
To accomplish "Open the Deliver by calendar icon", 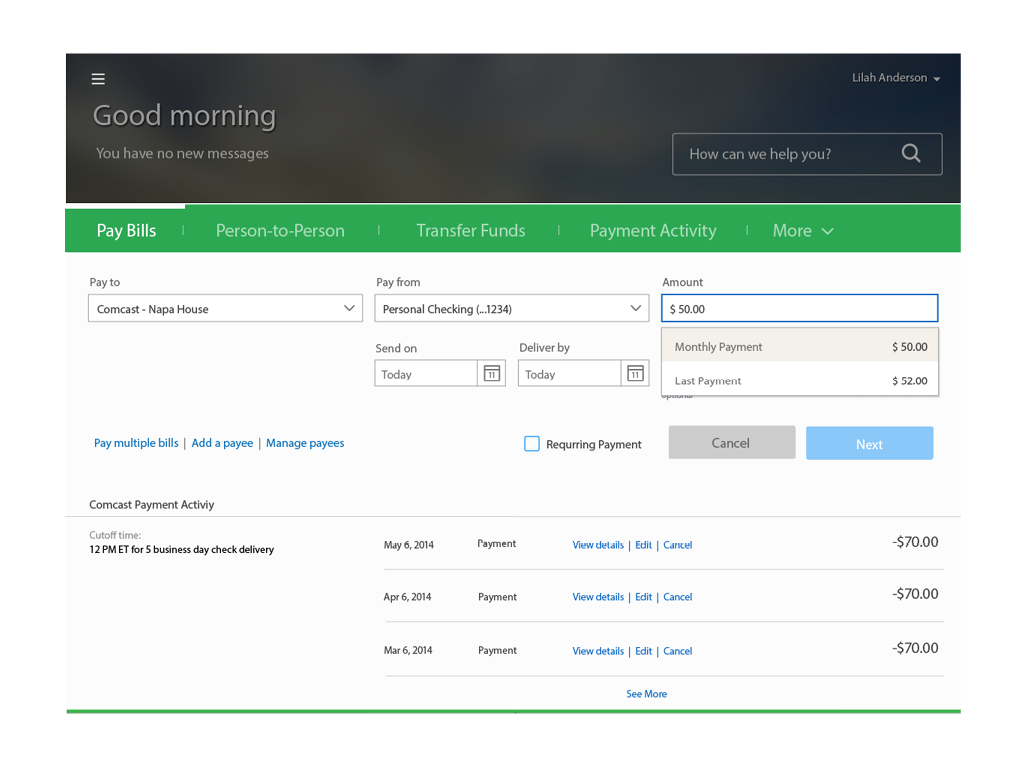I will click(635, 373).
